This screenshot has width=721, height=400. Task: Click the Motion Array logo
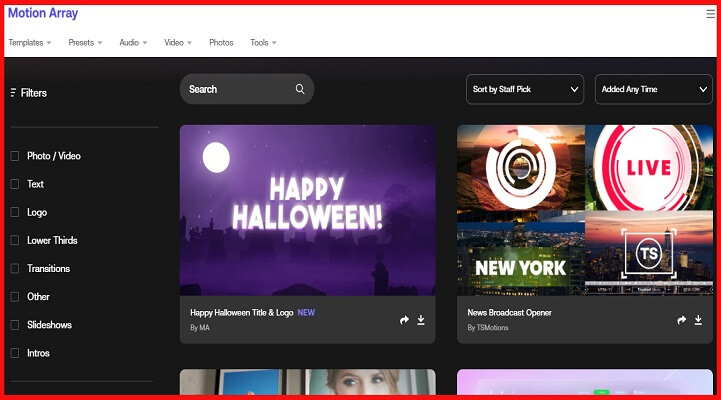(43, 13)
